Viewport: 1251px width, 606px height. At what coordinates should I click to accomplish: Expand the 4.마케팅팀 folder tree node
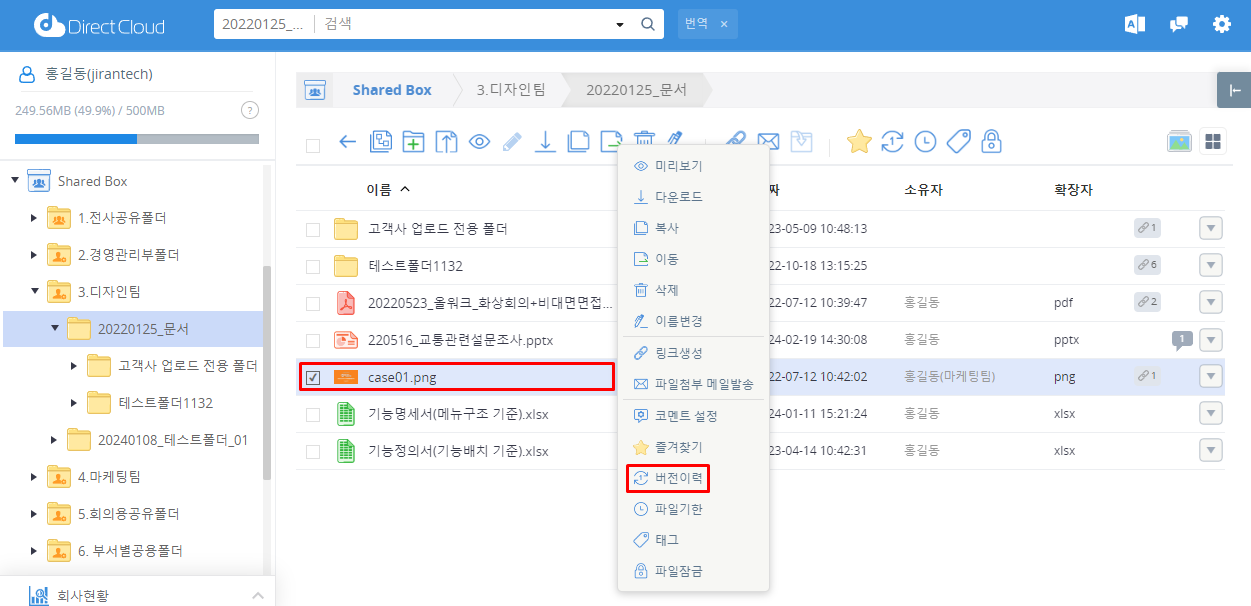click(34, 477)
